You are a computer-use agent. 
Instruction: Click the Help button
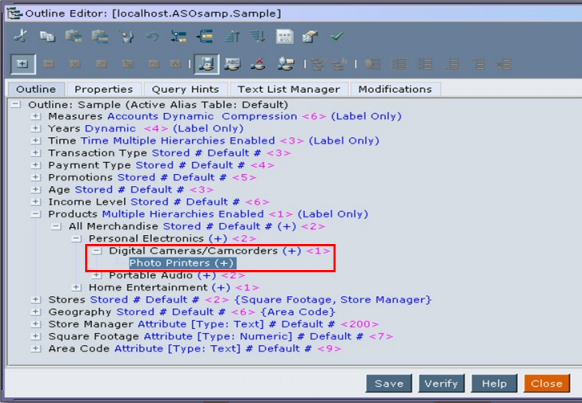click(x=494, y=383)
